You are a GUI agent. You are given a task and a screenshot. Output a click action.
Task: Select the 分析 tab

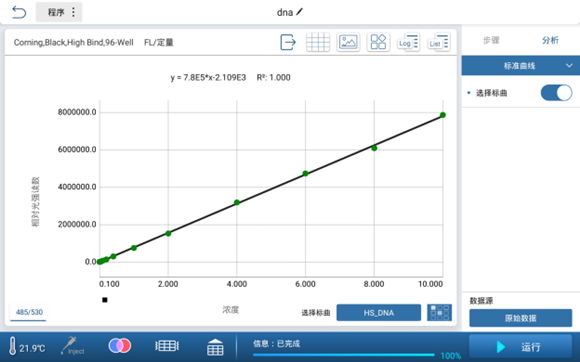(550, 40)
